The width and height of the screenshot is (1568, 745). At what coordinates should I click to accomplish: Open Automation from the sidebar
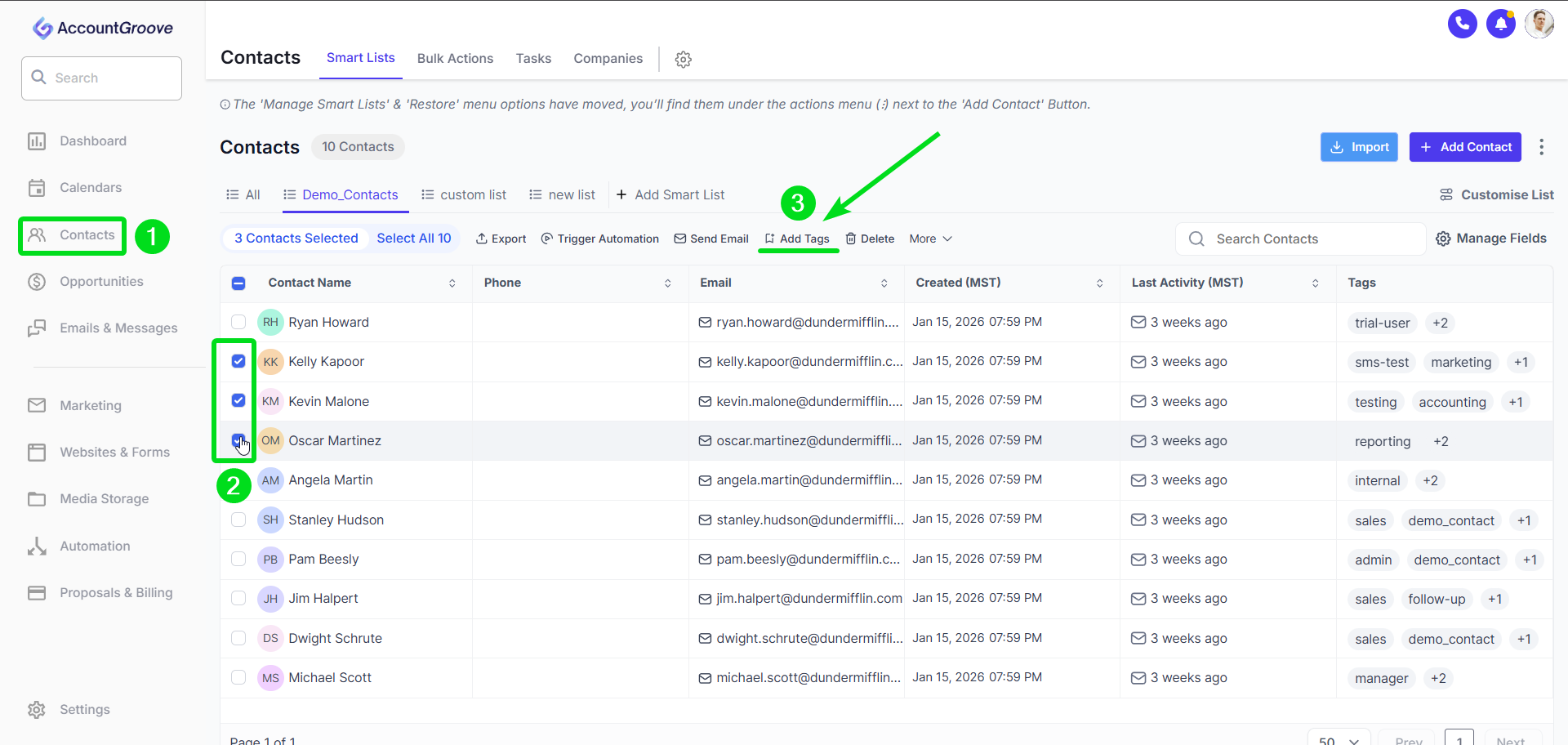pos(78,546)
